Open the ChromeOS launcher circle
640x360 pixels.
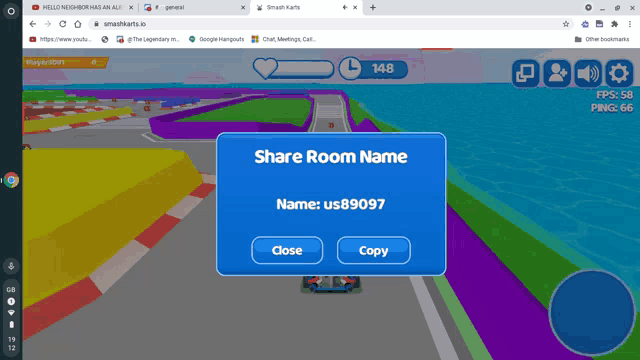[x=11, y=11]
